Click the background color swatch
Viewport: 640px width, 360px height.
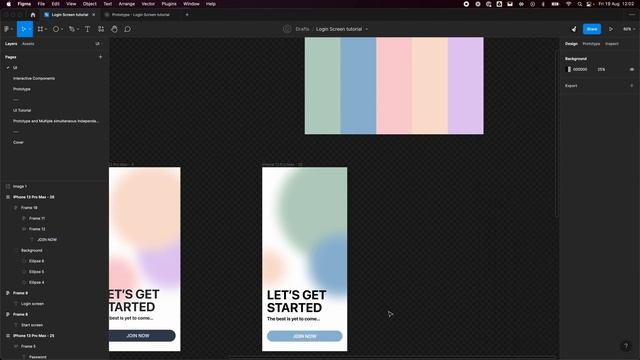(x=569, y=69)
